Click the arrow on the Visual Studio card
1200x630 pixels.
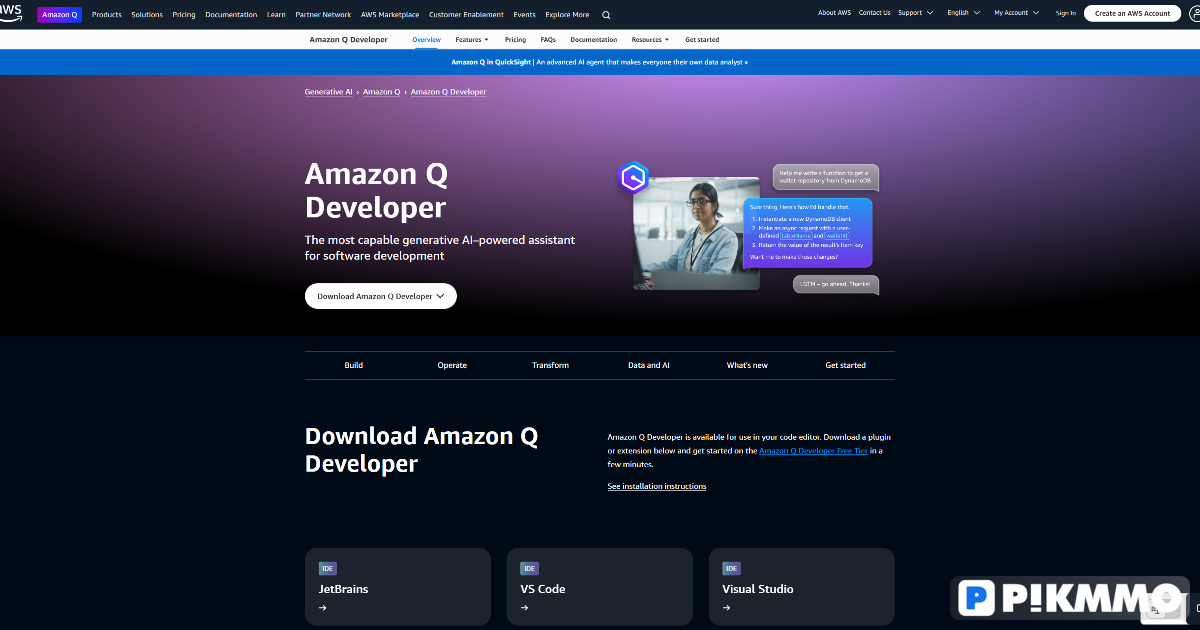tap(726, 607)
